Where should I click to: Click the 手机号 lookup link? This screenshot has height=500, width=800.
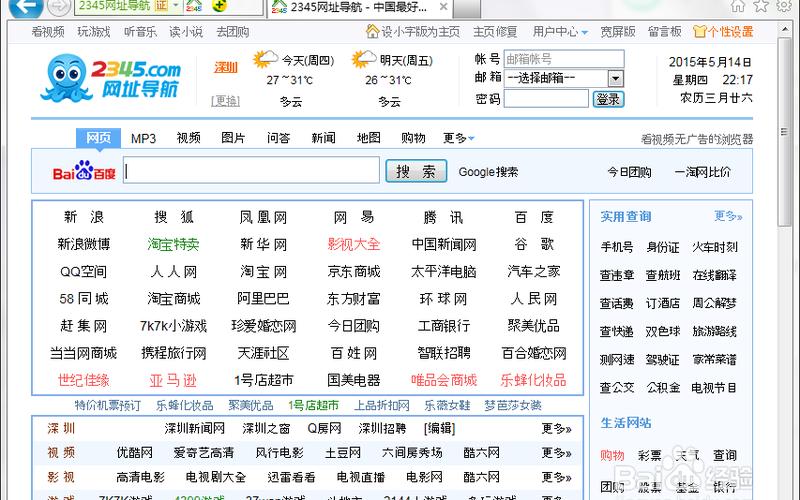pos(617,247)
